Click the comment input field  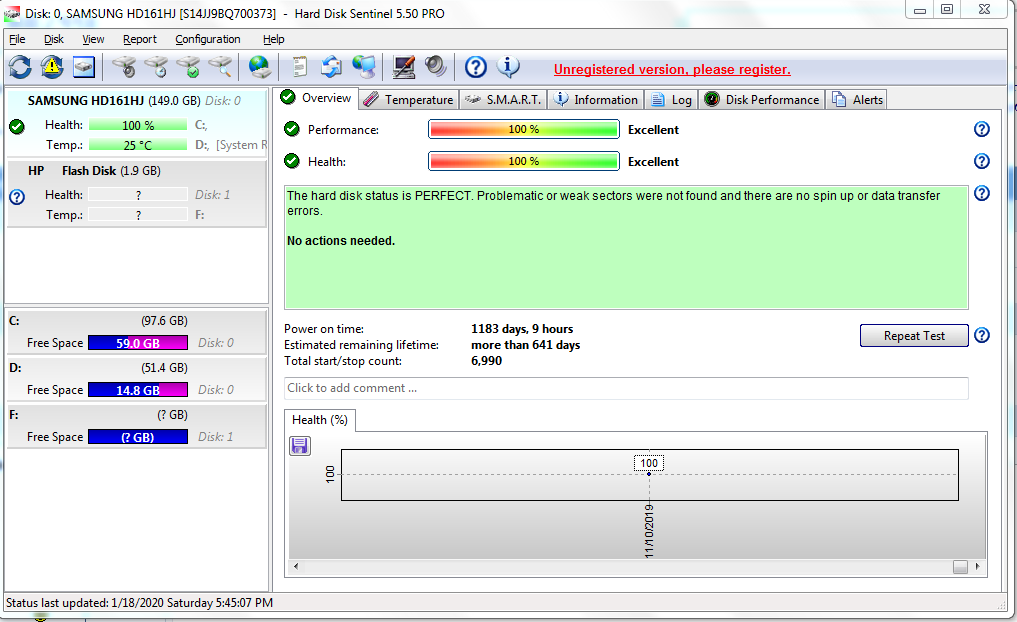[x=626, y=388]
